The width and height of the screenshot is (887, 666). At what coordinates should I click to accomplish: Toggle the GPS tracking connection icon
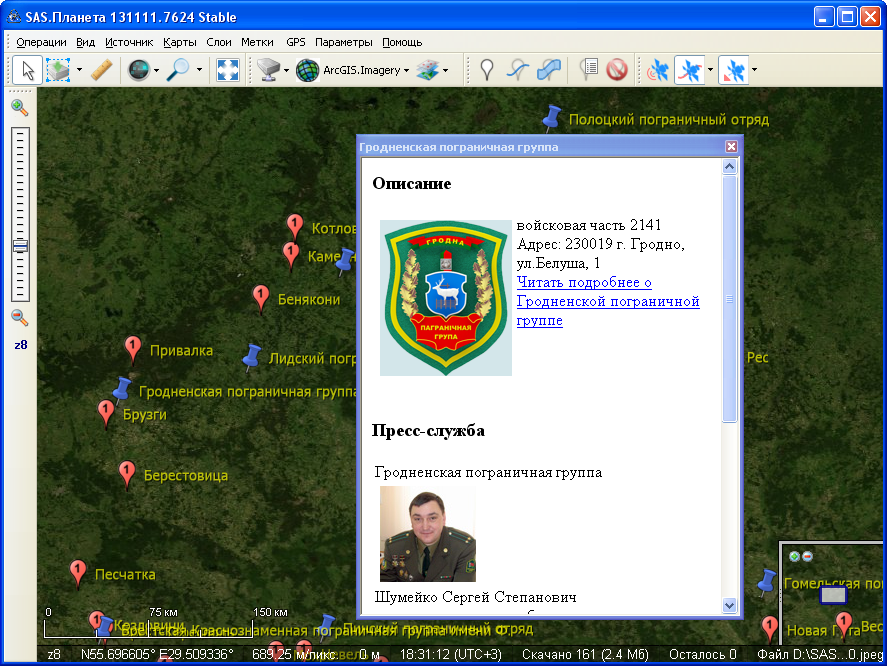[x=658, y=70]
